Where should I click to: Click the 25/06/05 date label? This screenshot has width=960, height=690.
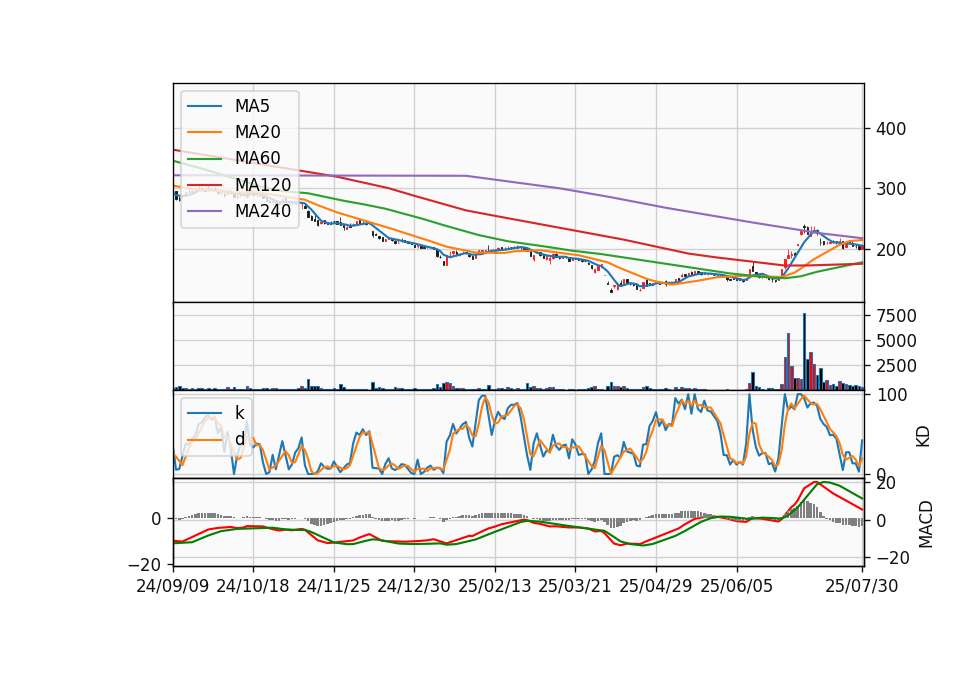(x=737, y=586)
